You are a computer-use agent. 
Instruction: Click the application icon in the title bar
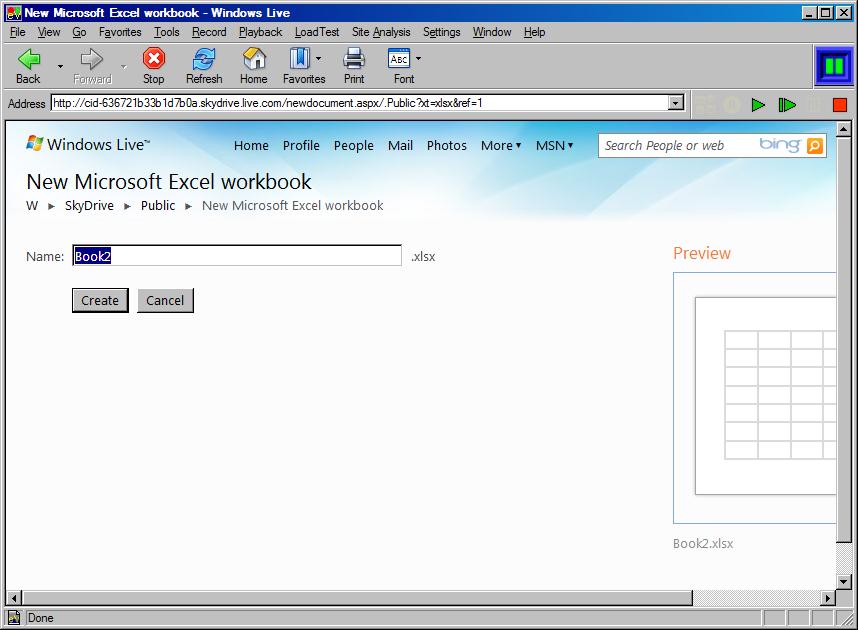[14, 13]
